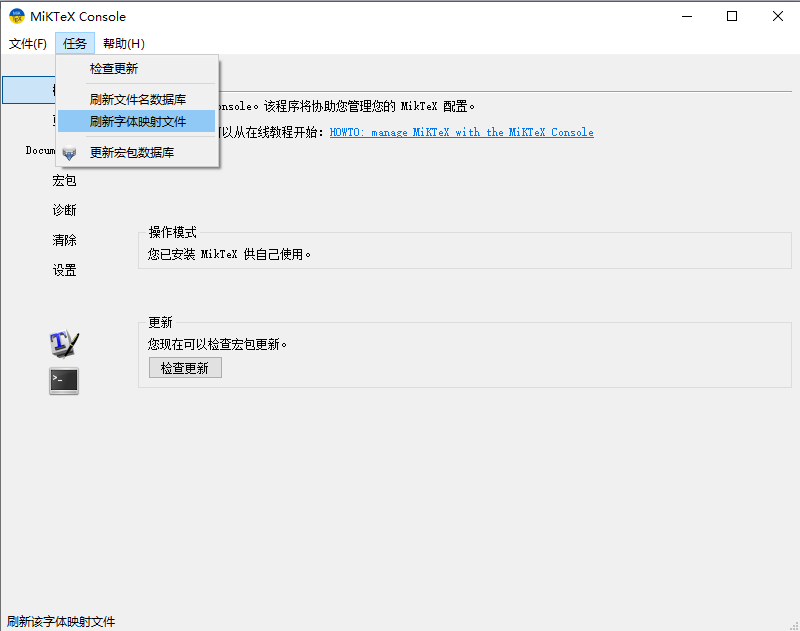This screenshot has width=800, height=631.
Task: Open the HOWTO manage MiKTeX Console link
Action: coord(461,133)
